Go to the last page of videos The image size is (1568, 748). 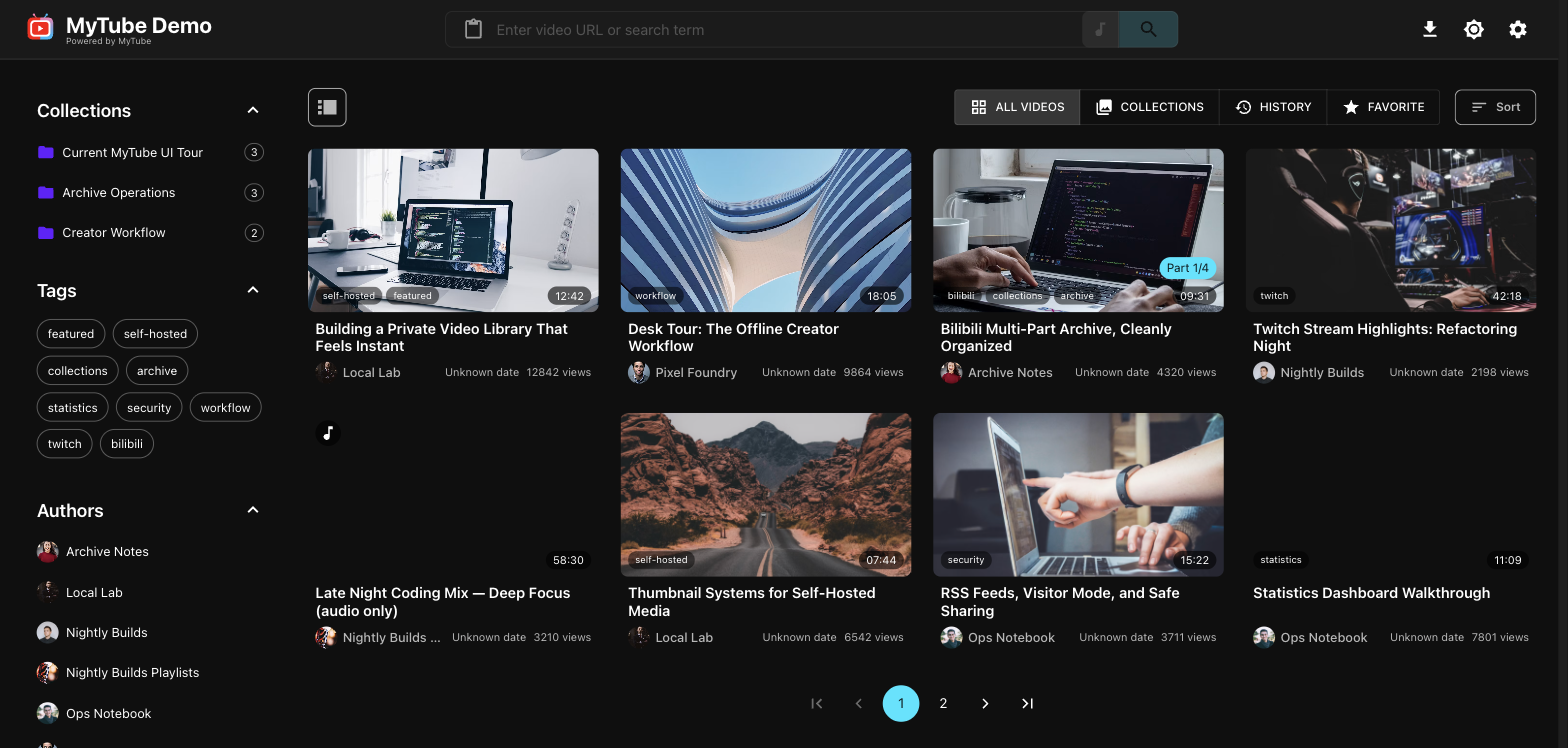(1027, 704)
